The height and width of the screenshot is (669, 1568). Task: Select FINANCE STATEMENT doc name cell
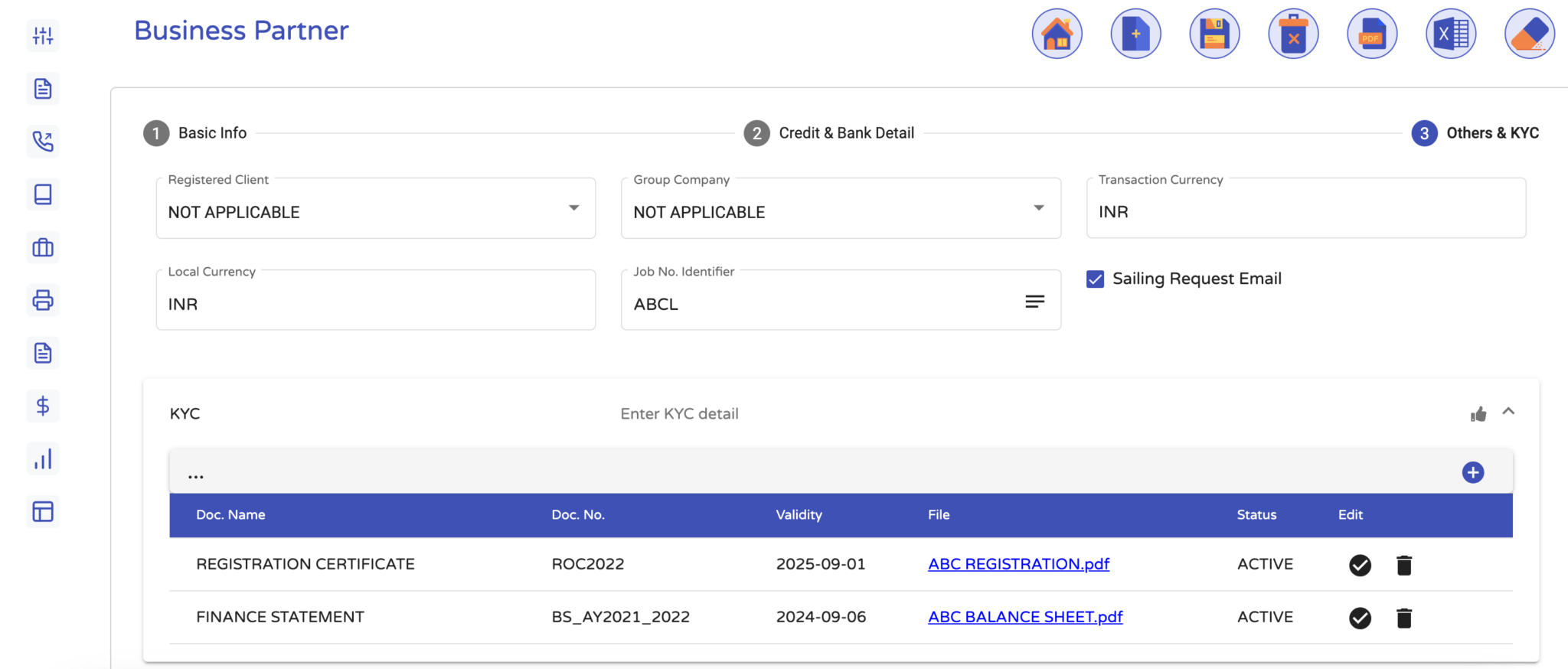[x=280, y=617]
